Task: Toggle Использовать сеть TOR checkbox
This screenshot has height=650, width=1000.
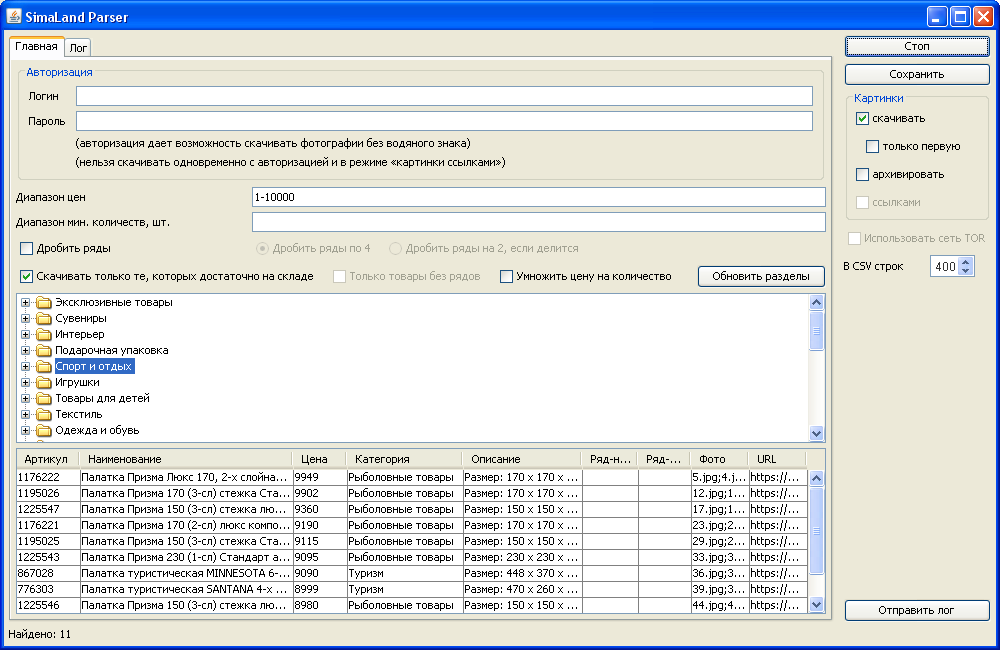Action: [x=854, y=238]
